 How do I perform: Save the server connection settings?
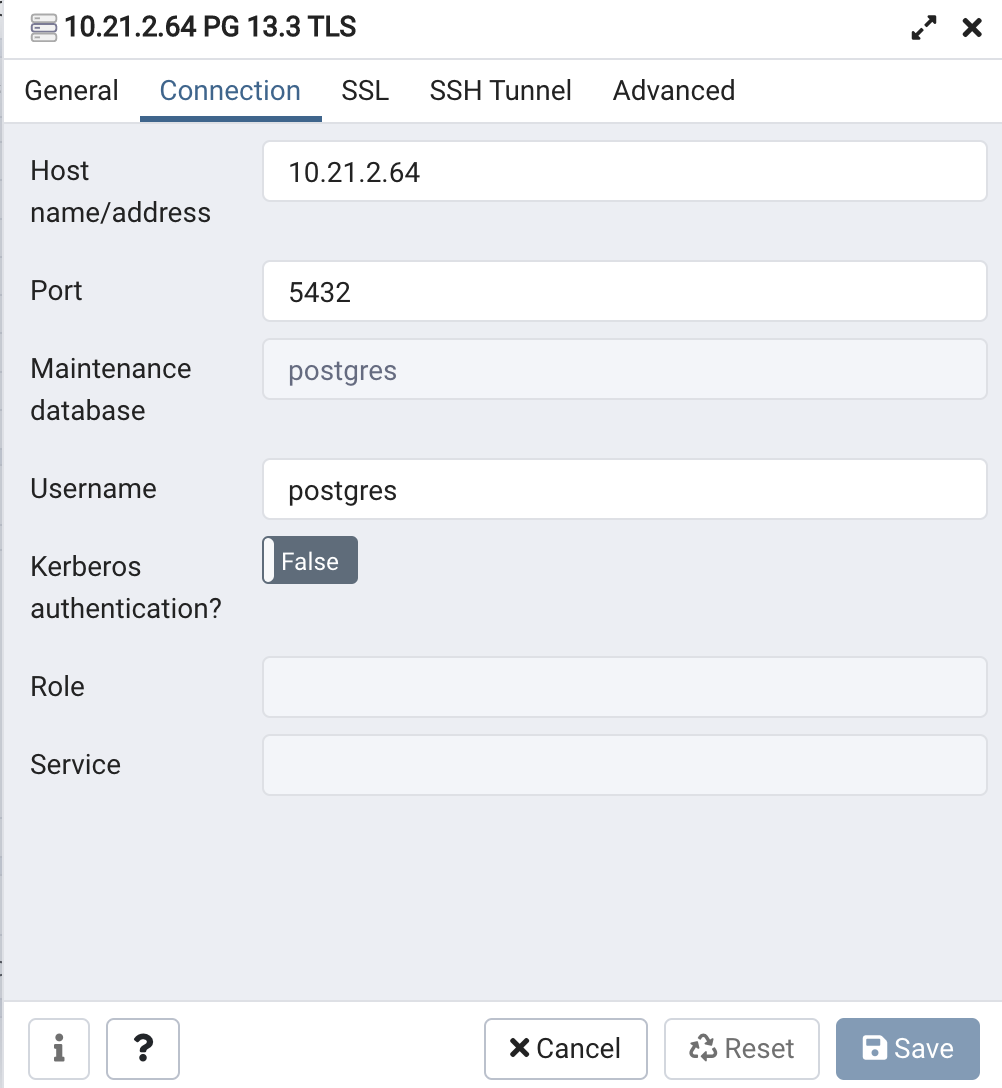coord(908,1048)
